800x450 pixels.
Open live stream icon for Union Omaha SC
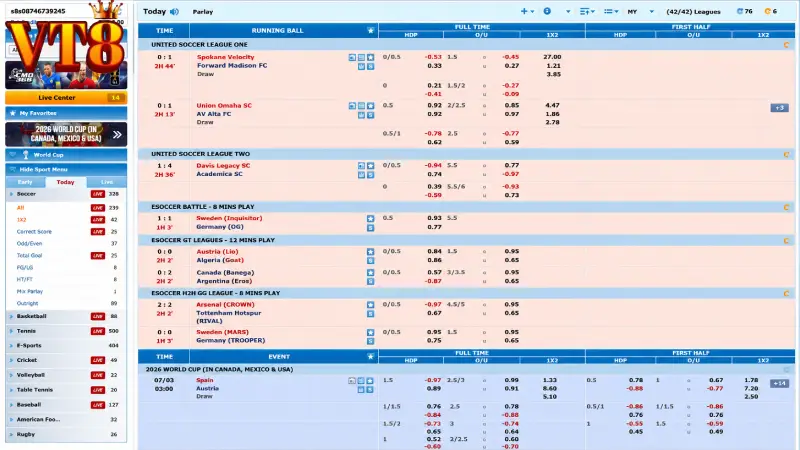(352, 106)
